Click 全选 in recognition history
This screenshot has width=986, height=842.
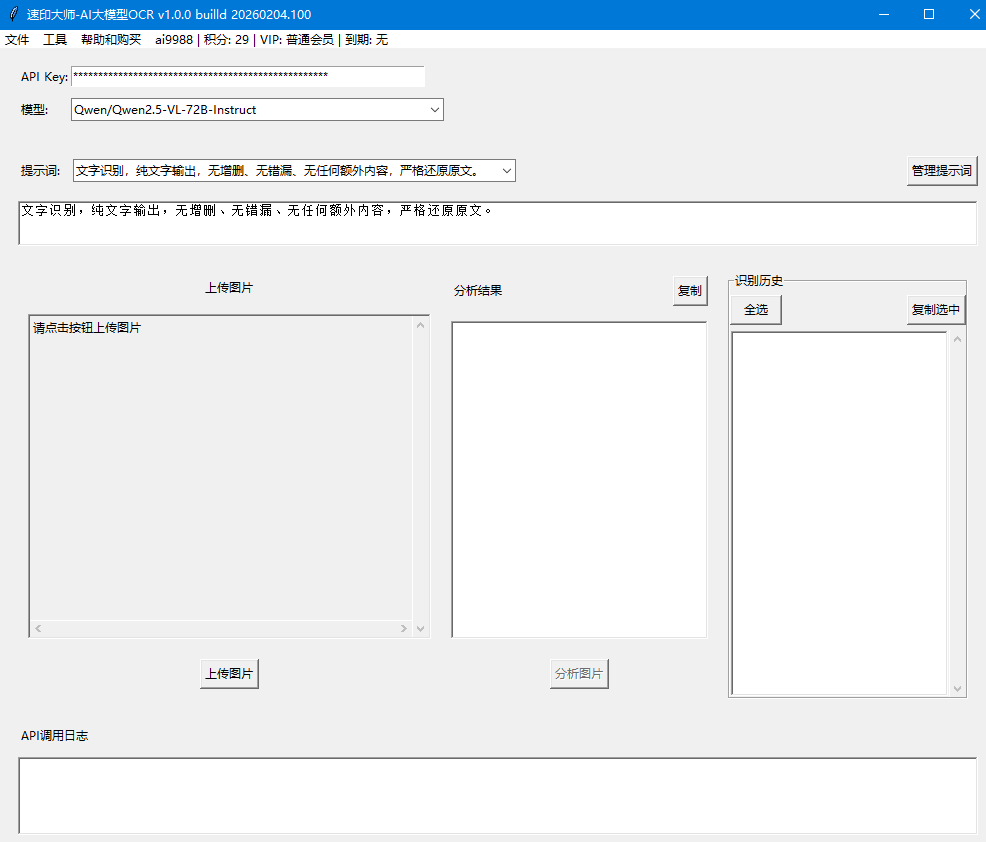tap(755, 310)
